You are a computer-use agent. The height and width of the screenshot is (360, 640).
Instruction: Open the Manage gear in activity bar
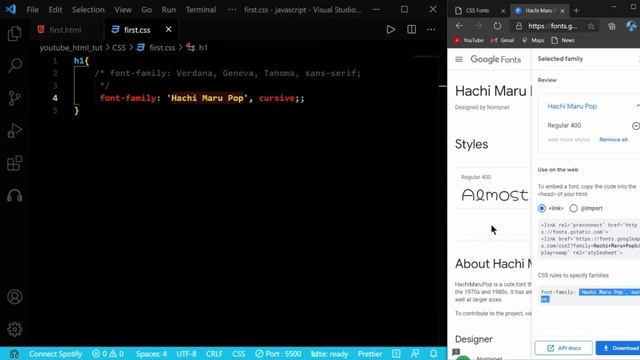[x=15, y=329]
